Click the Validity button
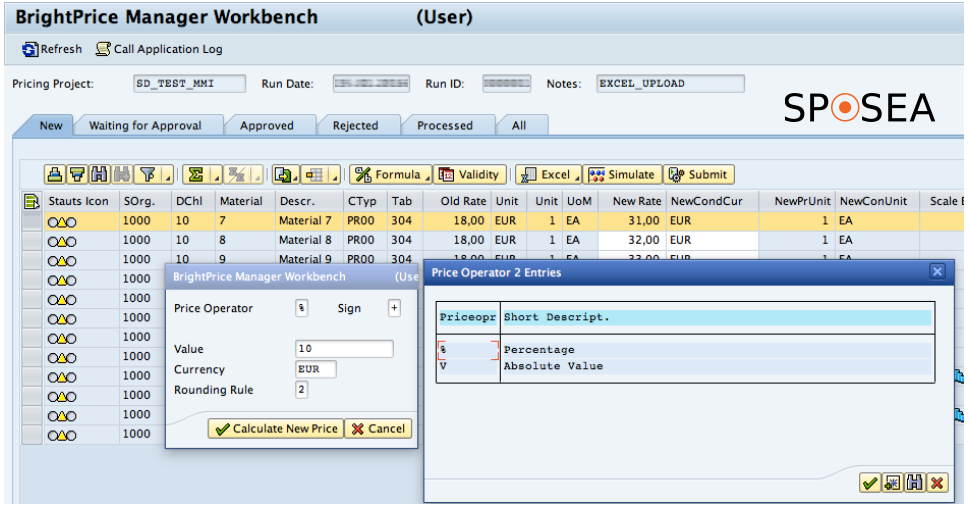This screenshot has height=510, width=970. click(470, 175)
